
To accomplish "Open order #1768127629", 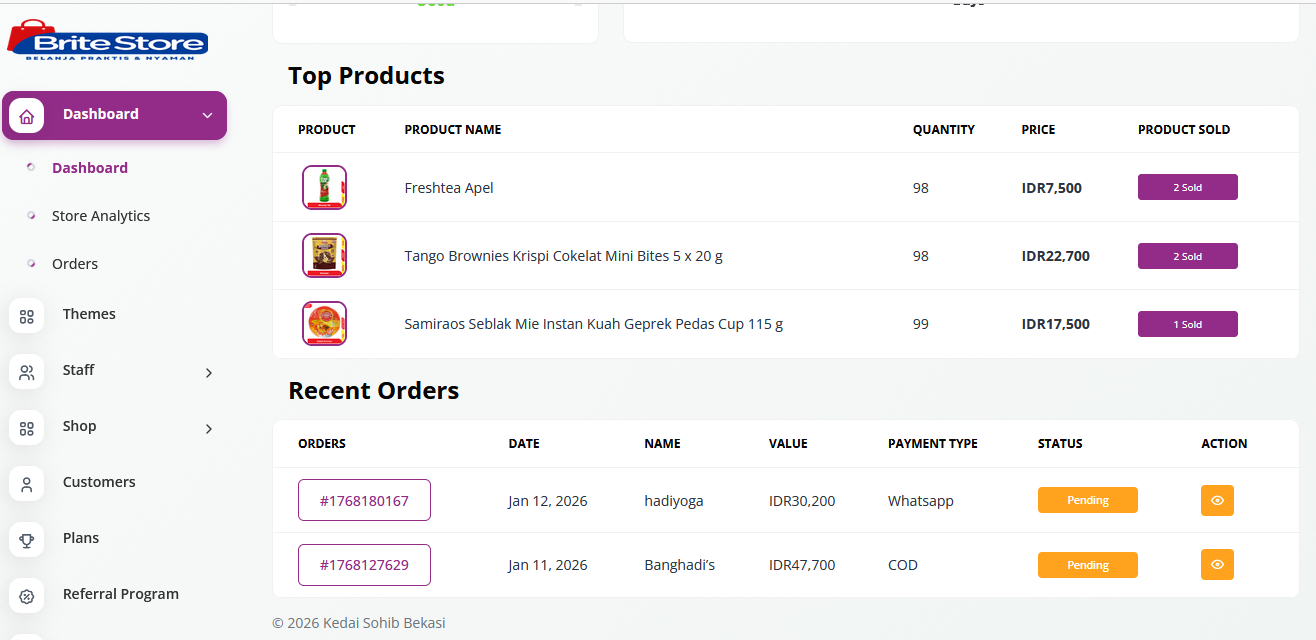I will [364, 565].
